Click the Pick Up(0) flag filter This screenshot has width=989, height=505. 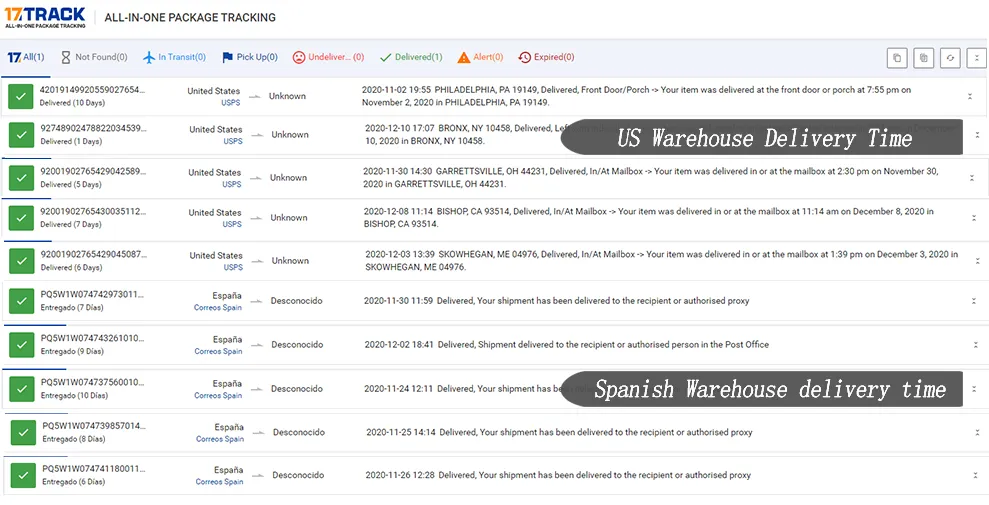coord(250,57)
